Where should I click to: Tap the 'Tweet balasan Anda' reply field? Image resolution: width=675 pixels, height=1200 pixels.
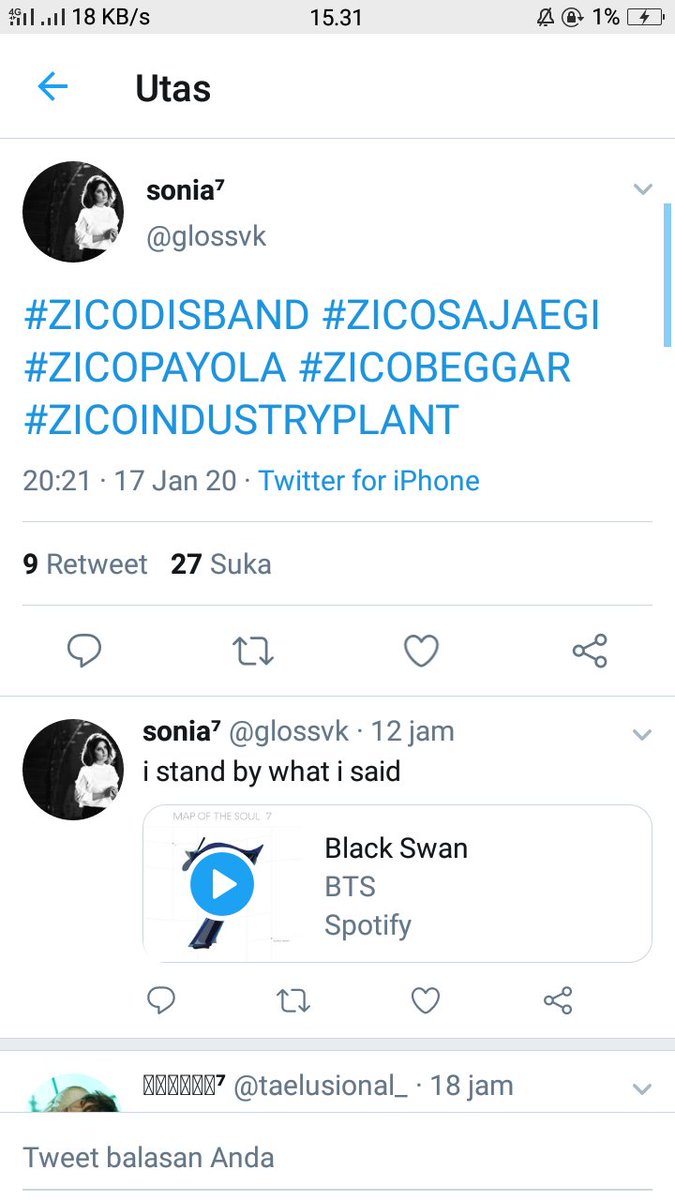(337, 1157)
